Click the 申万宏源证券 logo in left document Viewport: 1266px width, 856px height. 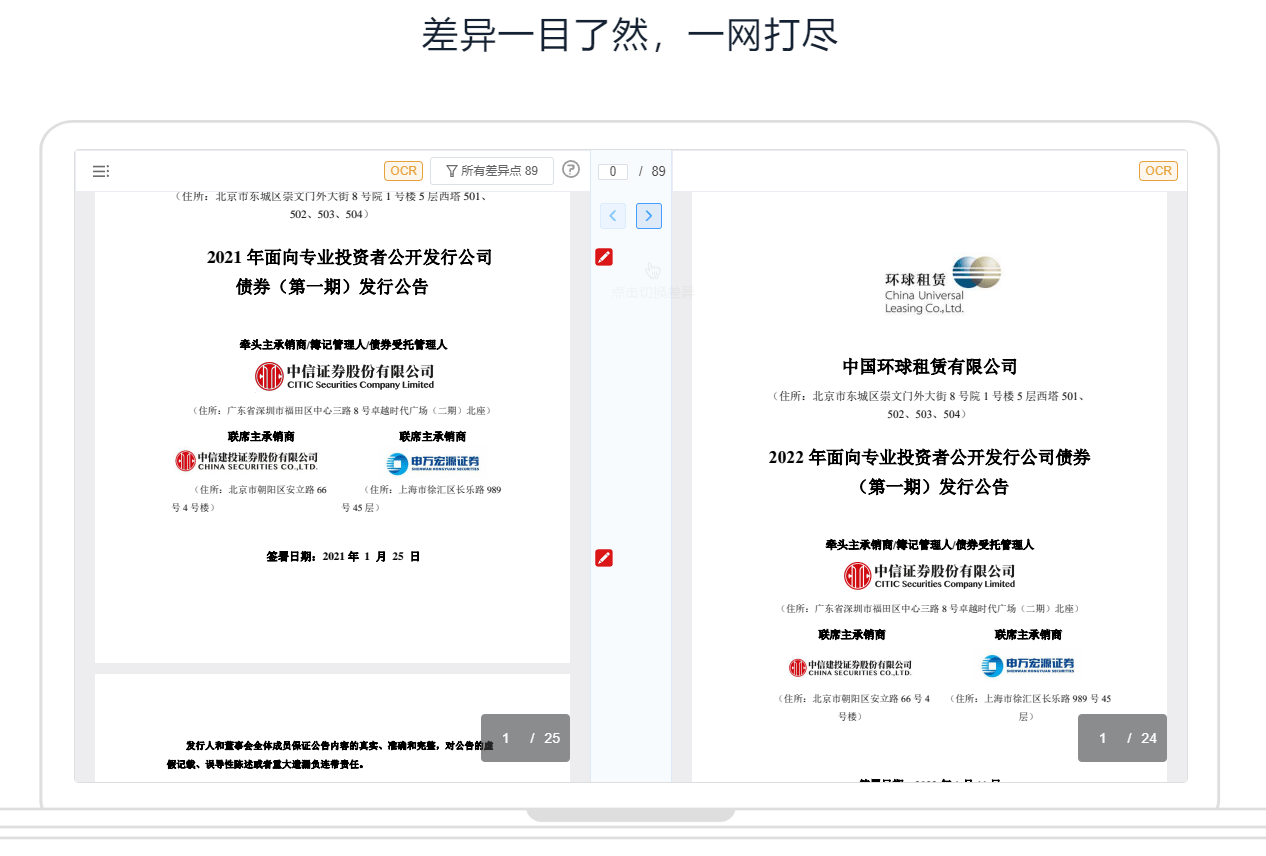433,462
